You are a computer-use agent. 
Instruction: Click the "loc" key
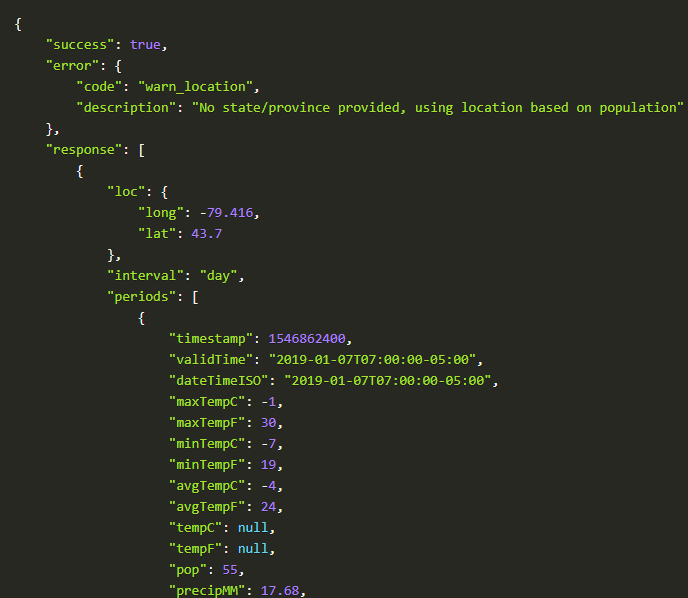point(126,192)
